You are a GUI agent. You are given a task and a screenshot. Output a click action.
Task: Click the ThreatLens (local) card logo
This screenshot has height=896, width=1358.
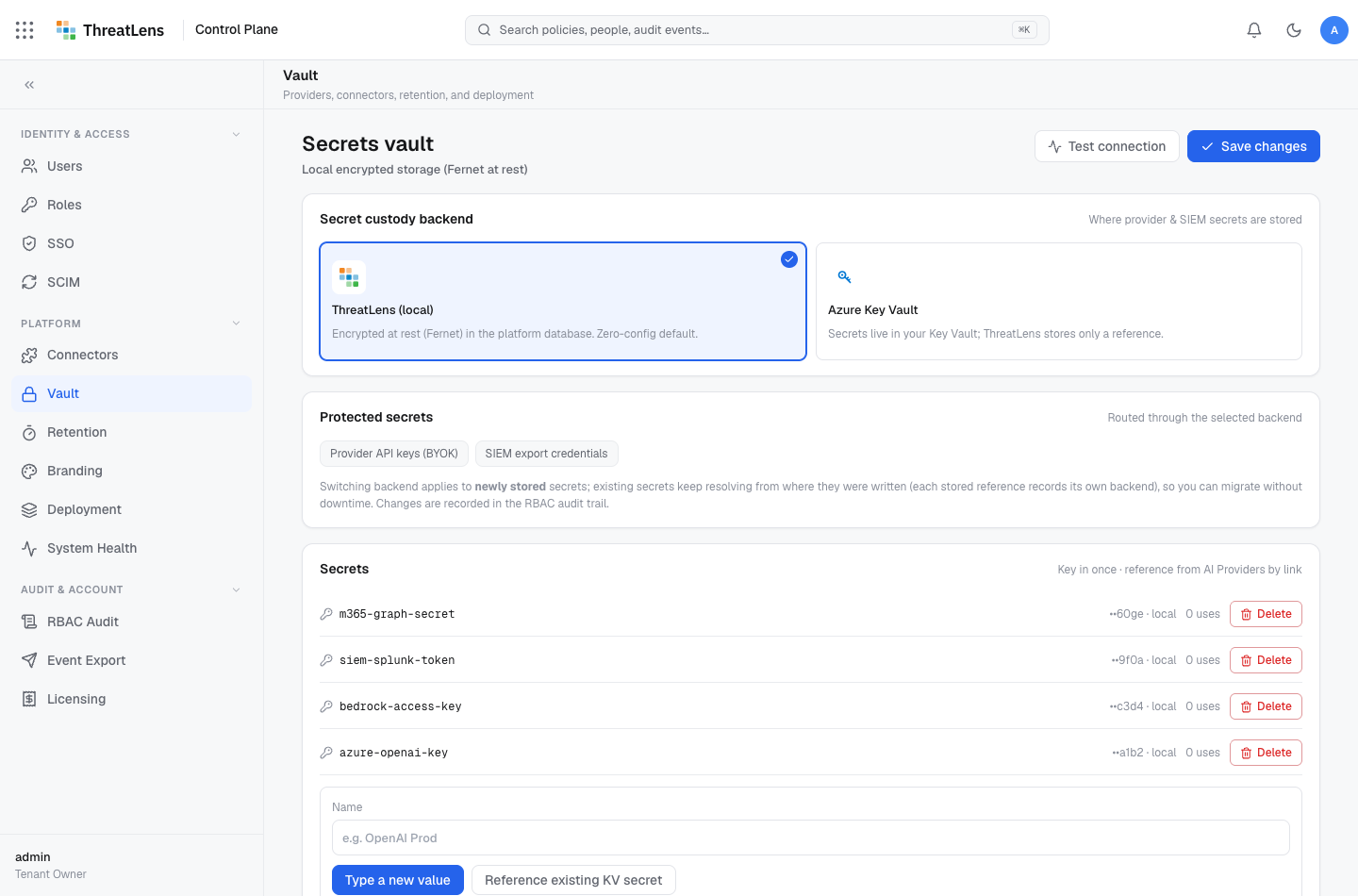coord(349,277)
